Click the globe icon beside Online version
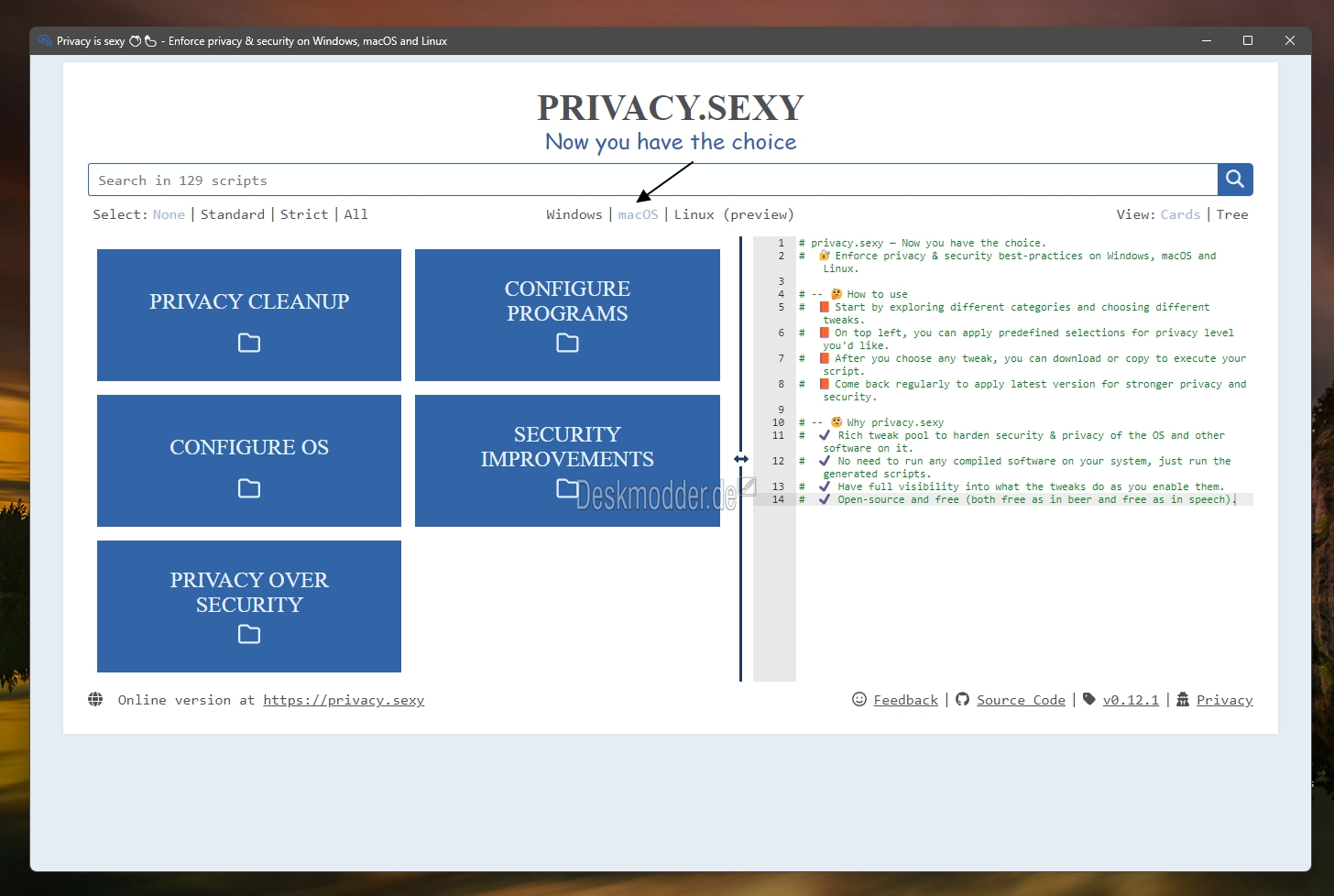This screenshot has width=1334, height=896. 95,700
